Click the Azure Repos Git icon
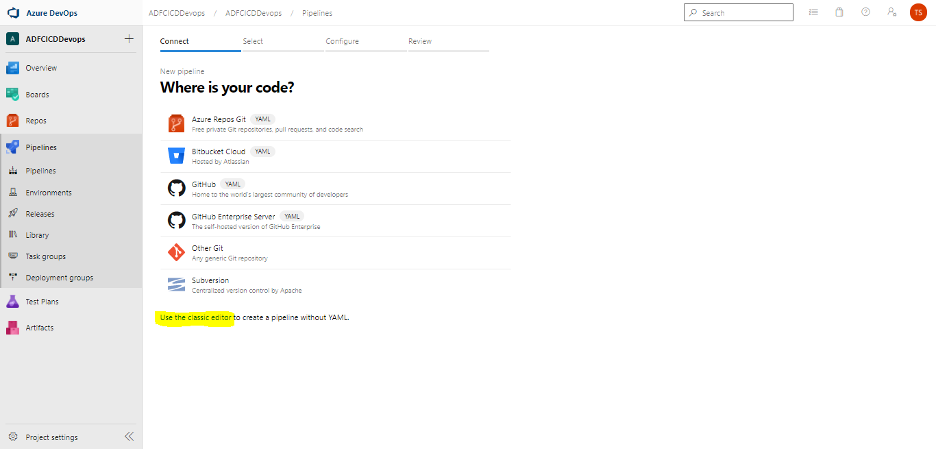The height and width of the screenshot is (450, 936). coord(177,124)
